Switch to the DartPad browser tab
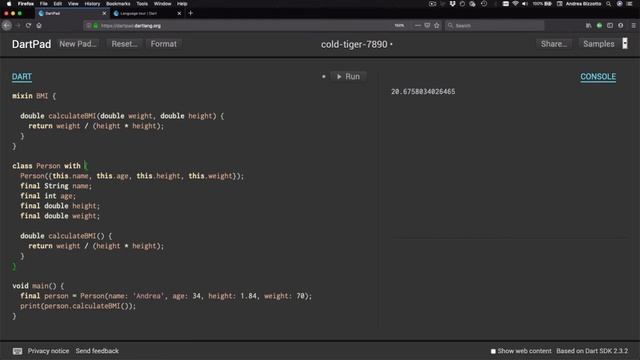 [x=72, y=13]
